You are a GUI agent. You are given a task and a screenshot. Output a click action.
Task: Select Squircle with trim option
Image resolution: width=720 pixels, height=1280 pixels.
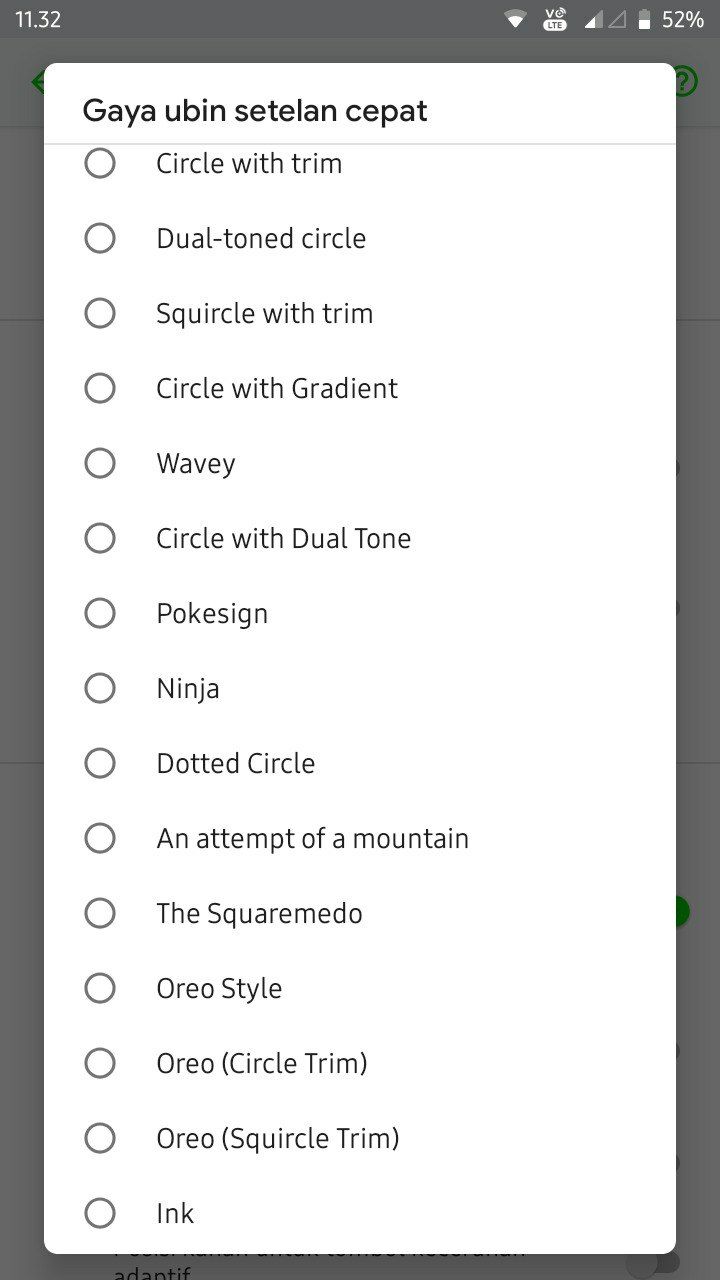coord(360,313)
